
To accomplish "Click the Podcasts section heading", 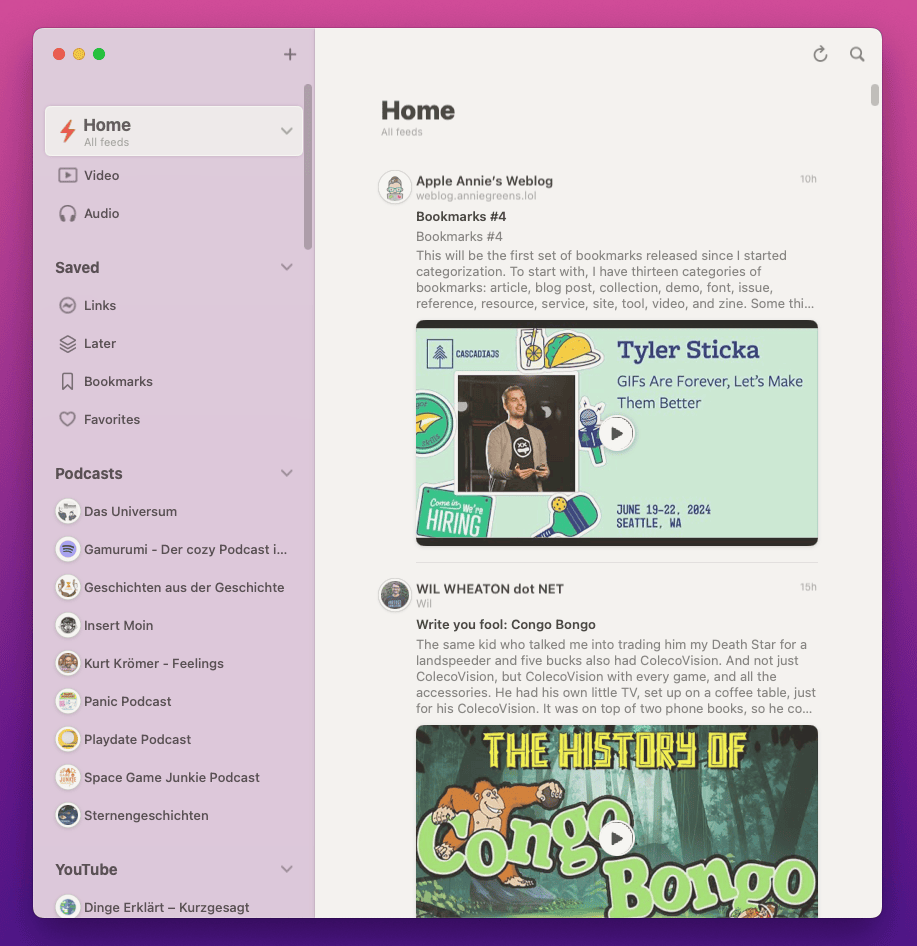I will tap(89, 474).
